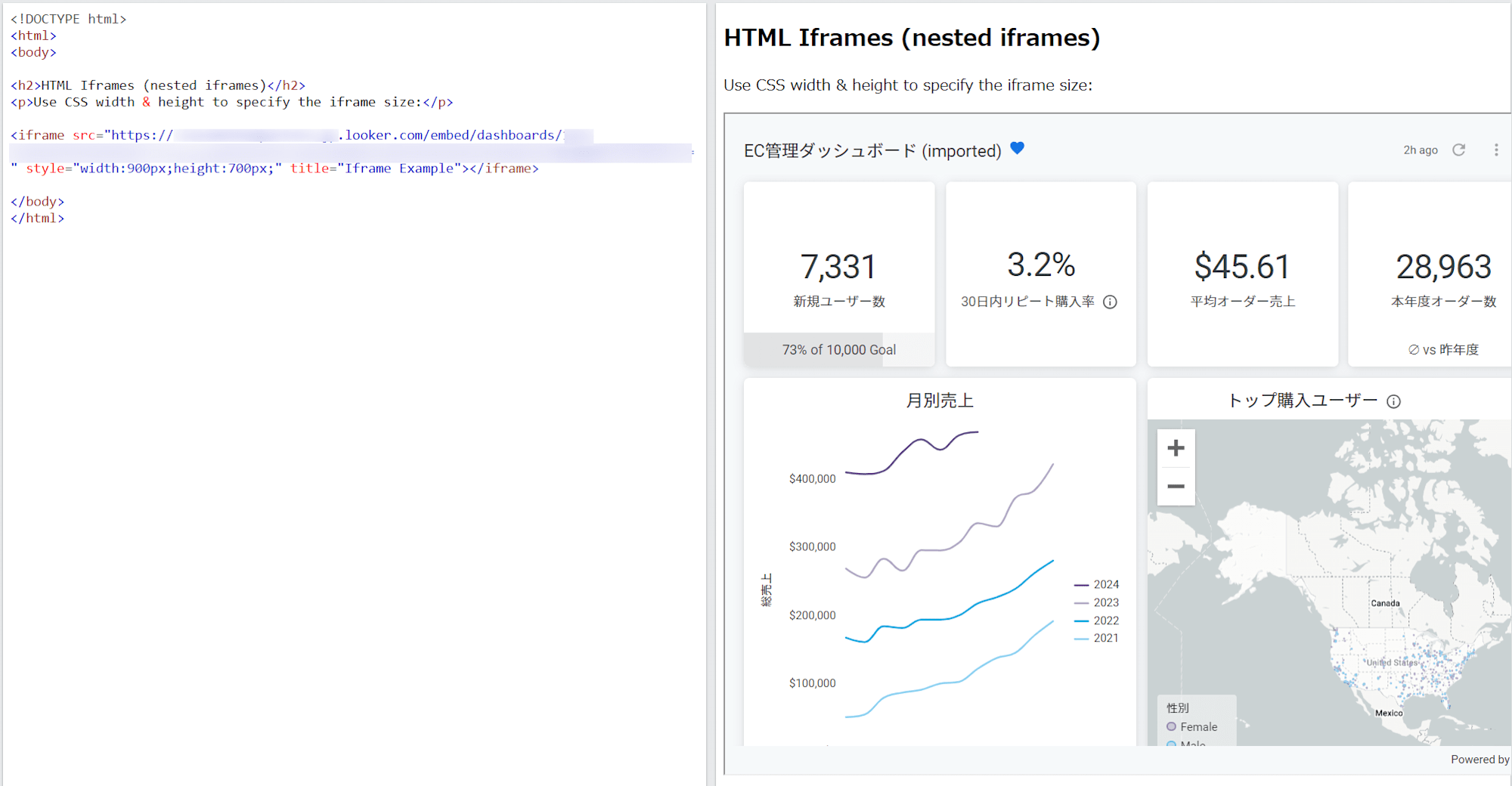Toggle the 2022 series in the legend

[1097, 620]
